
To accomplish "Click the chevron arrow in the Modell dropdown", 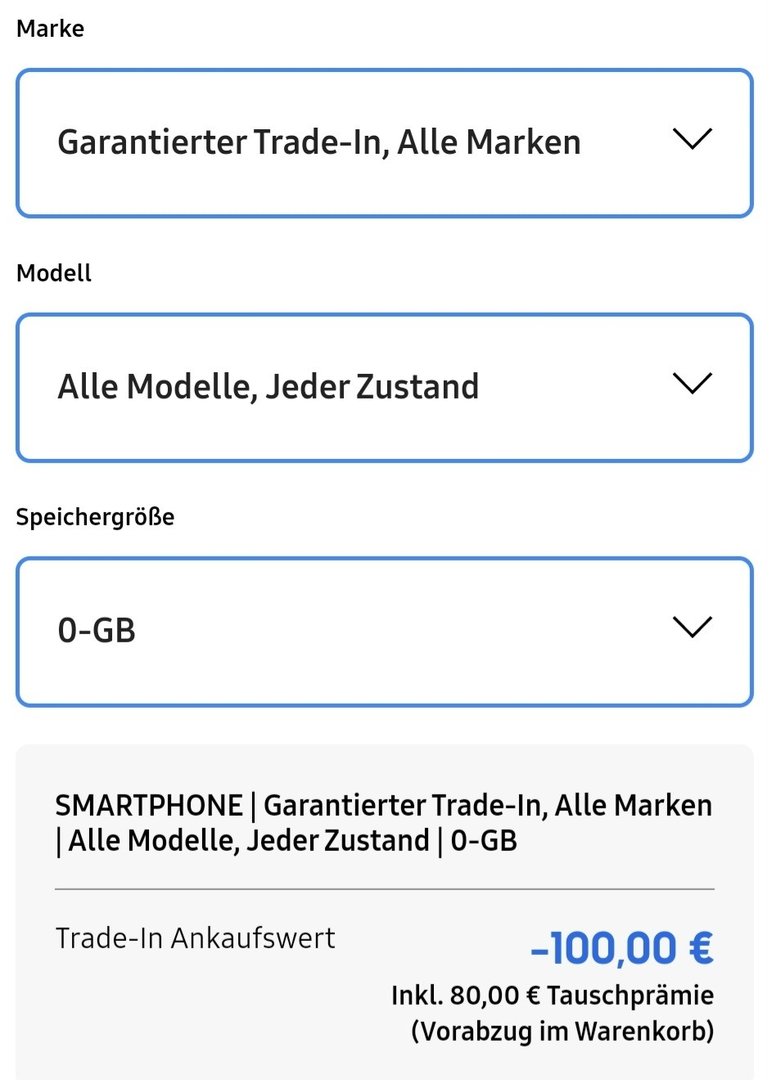I will click(x=692, y=384).
